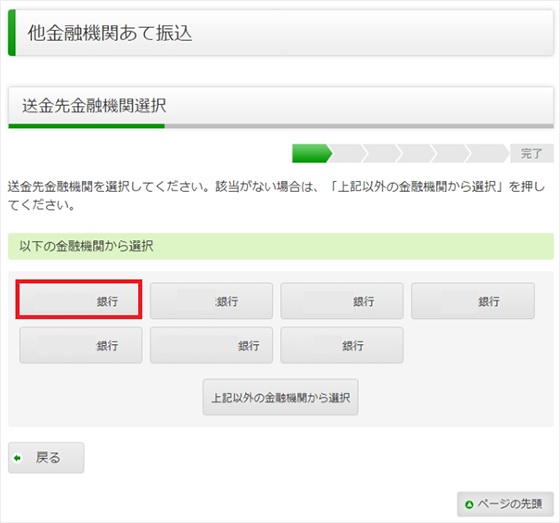Click the third step arrow in the progress indicator
Image resolution: width=560 pixels, height=523 pixels.
tap(382, 153)
